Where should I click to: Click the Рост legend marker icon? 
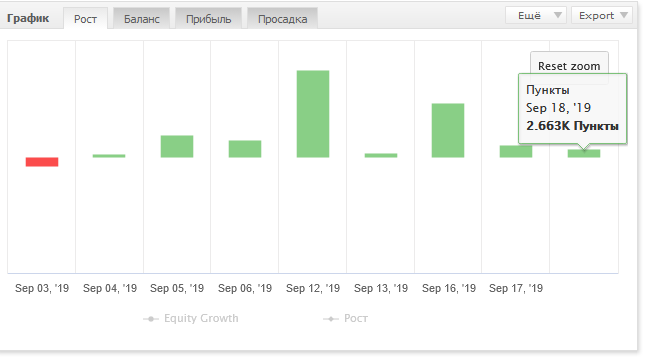pyautogui.click(x=331, y=319)
